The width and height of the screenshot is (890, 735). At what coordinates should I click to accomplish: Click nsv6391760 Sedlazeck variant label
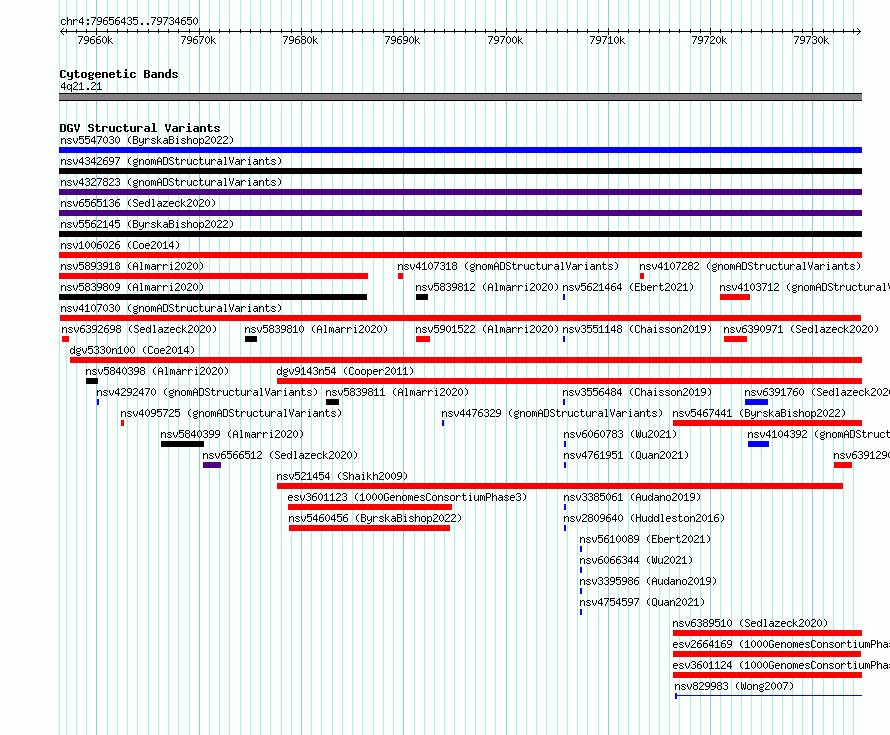[817, 392]
